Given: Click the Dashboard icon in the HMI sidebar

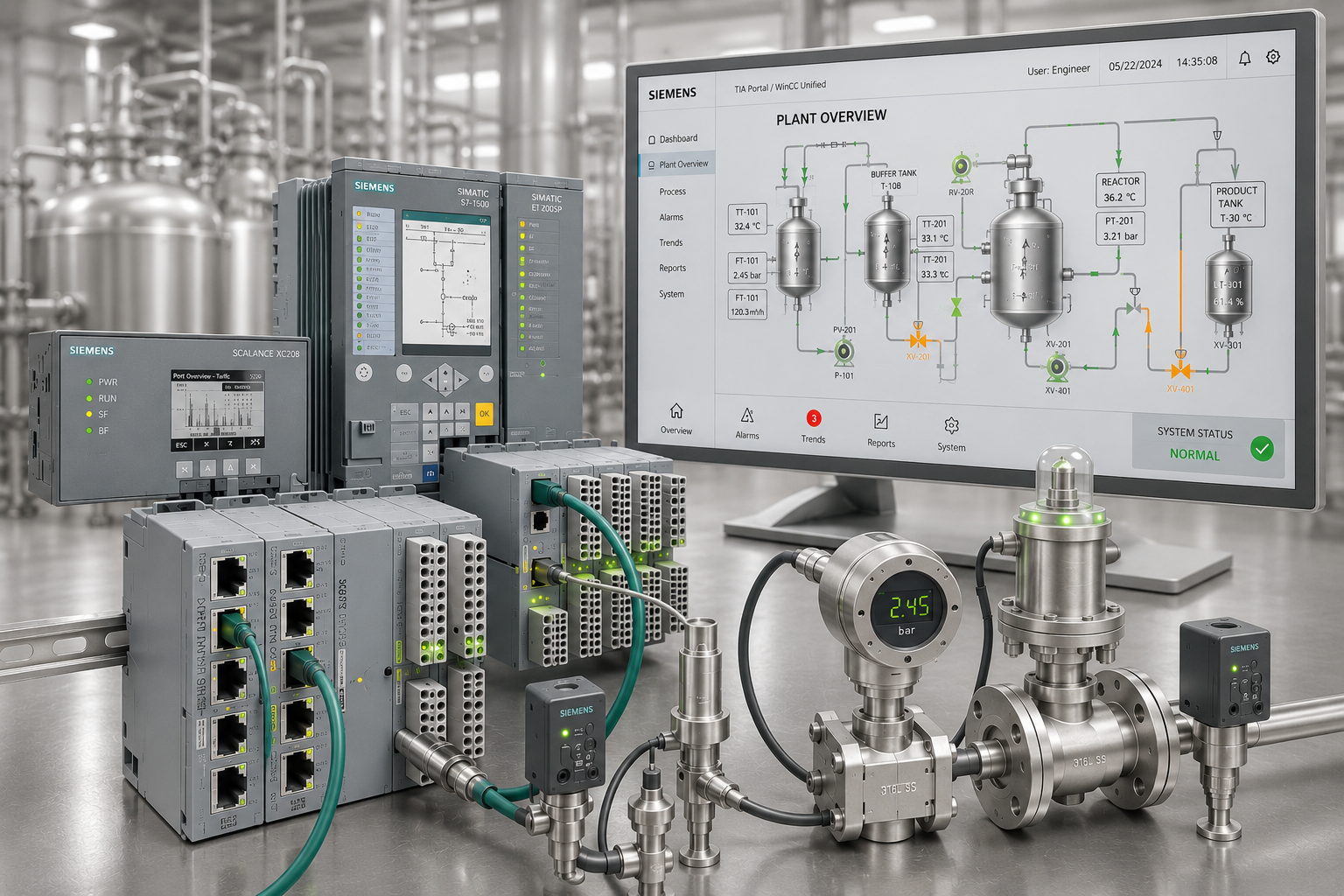Looking at the screenshot, I should pos(651,140).
